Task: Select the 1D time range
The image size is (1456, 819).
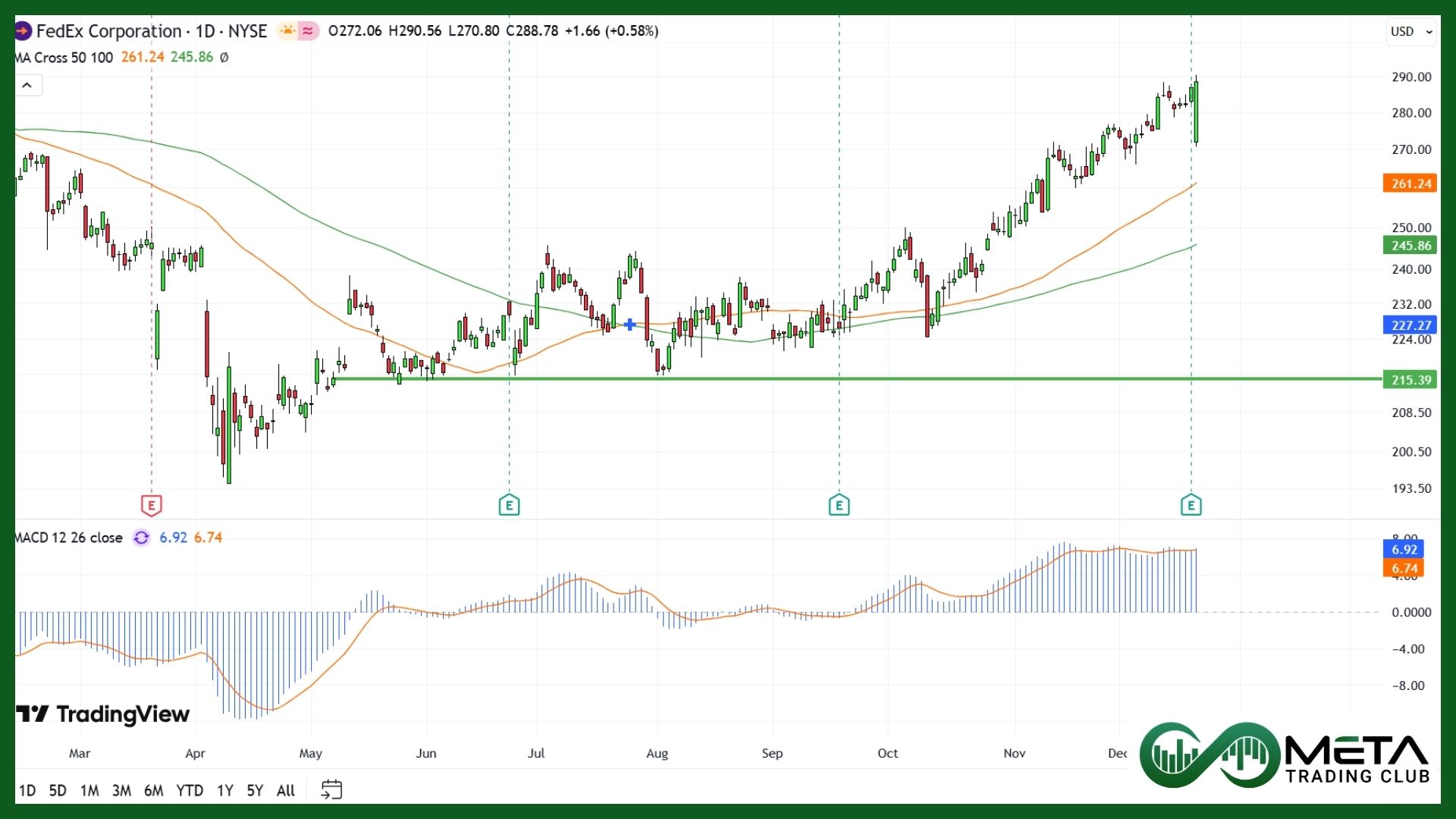Action: (27, 790)
